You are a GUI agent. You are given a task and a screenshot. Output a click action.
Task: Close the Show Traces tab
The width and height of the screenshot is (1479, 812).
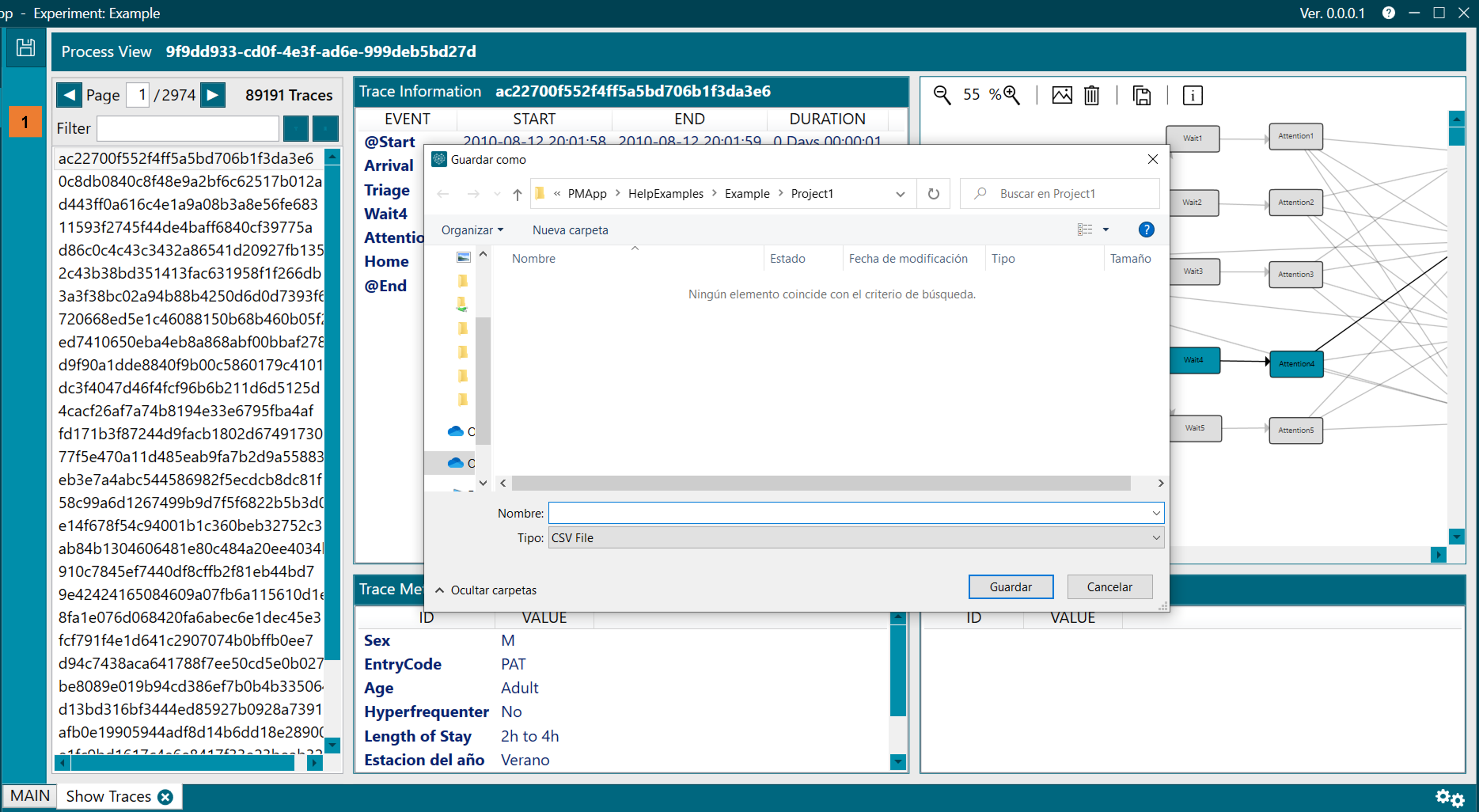pyautogui.click(x=165, y=796)
